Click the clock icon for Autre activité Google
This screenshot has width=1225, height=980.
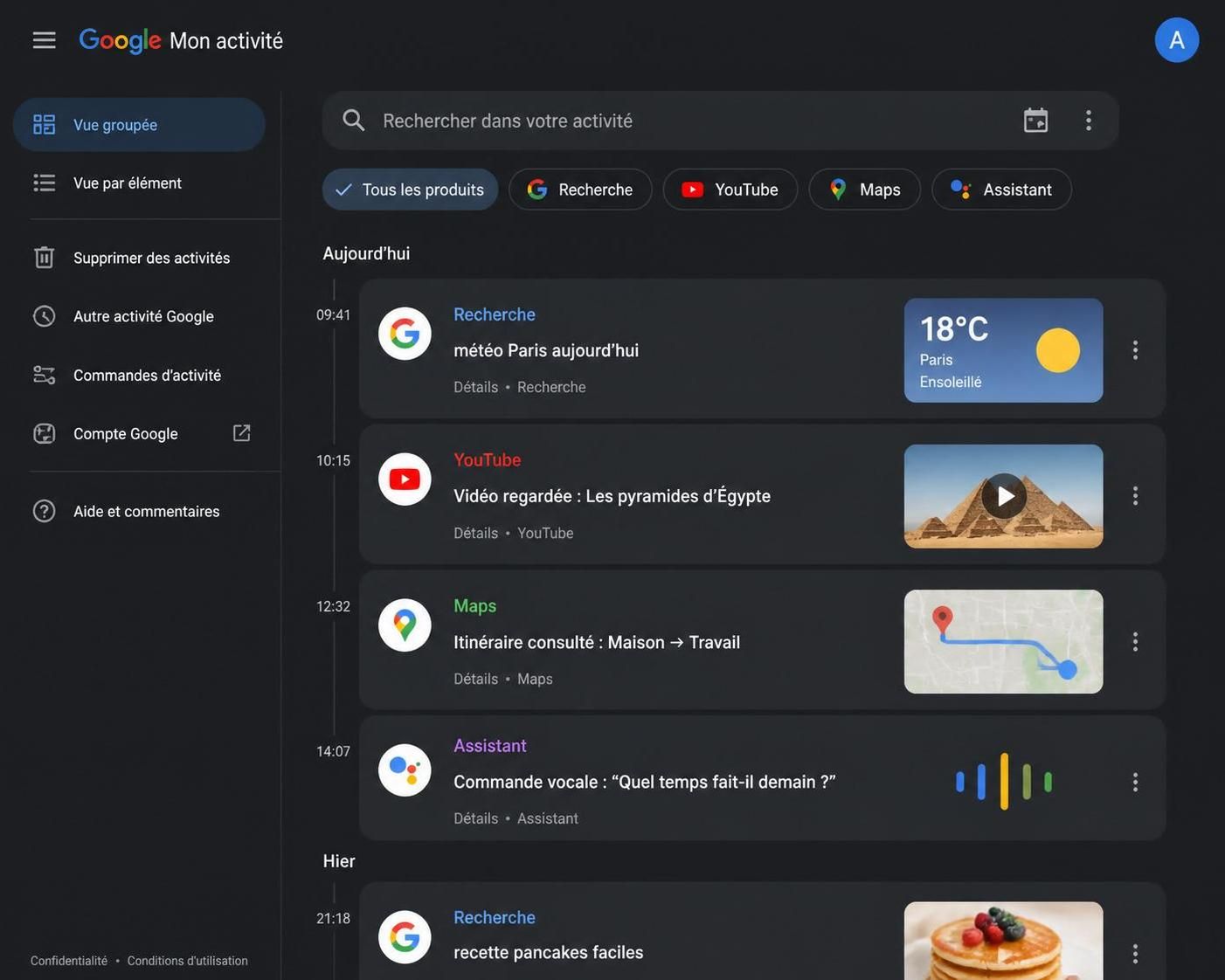pos(44,316)
